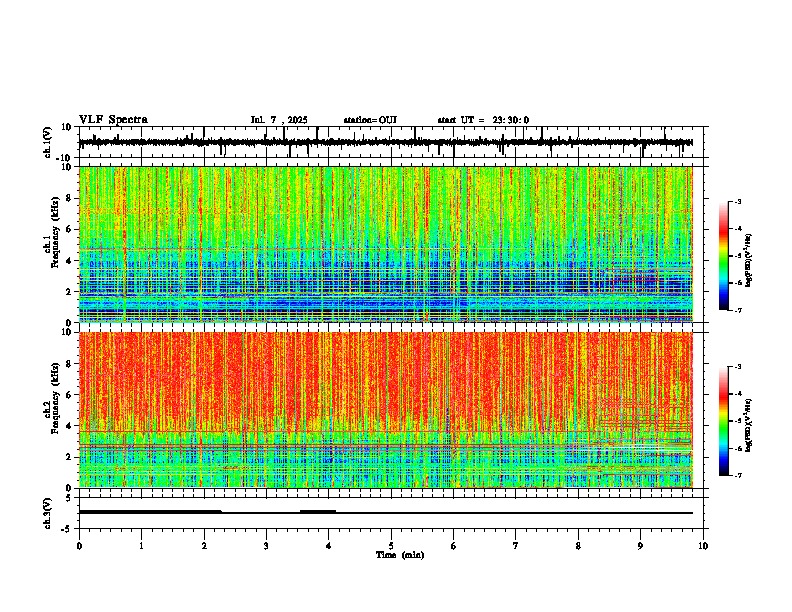Click the ch.2 color bar log(PSD) unit label
The height and width of the screenshot is (612, 792).
click(x=749, y=425)
